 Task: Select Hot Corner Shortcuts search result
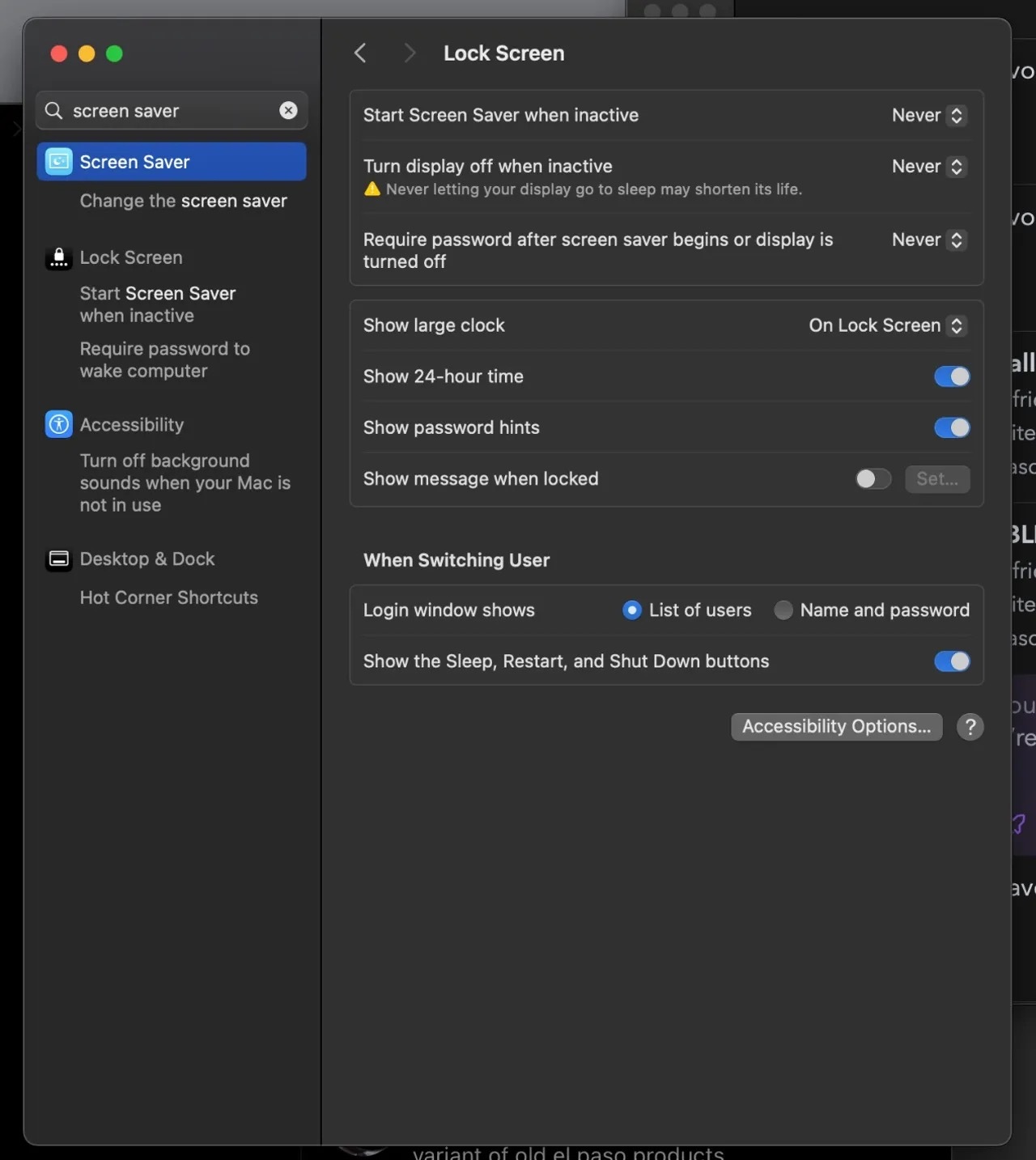(168, 597)
